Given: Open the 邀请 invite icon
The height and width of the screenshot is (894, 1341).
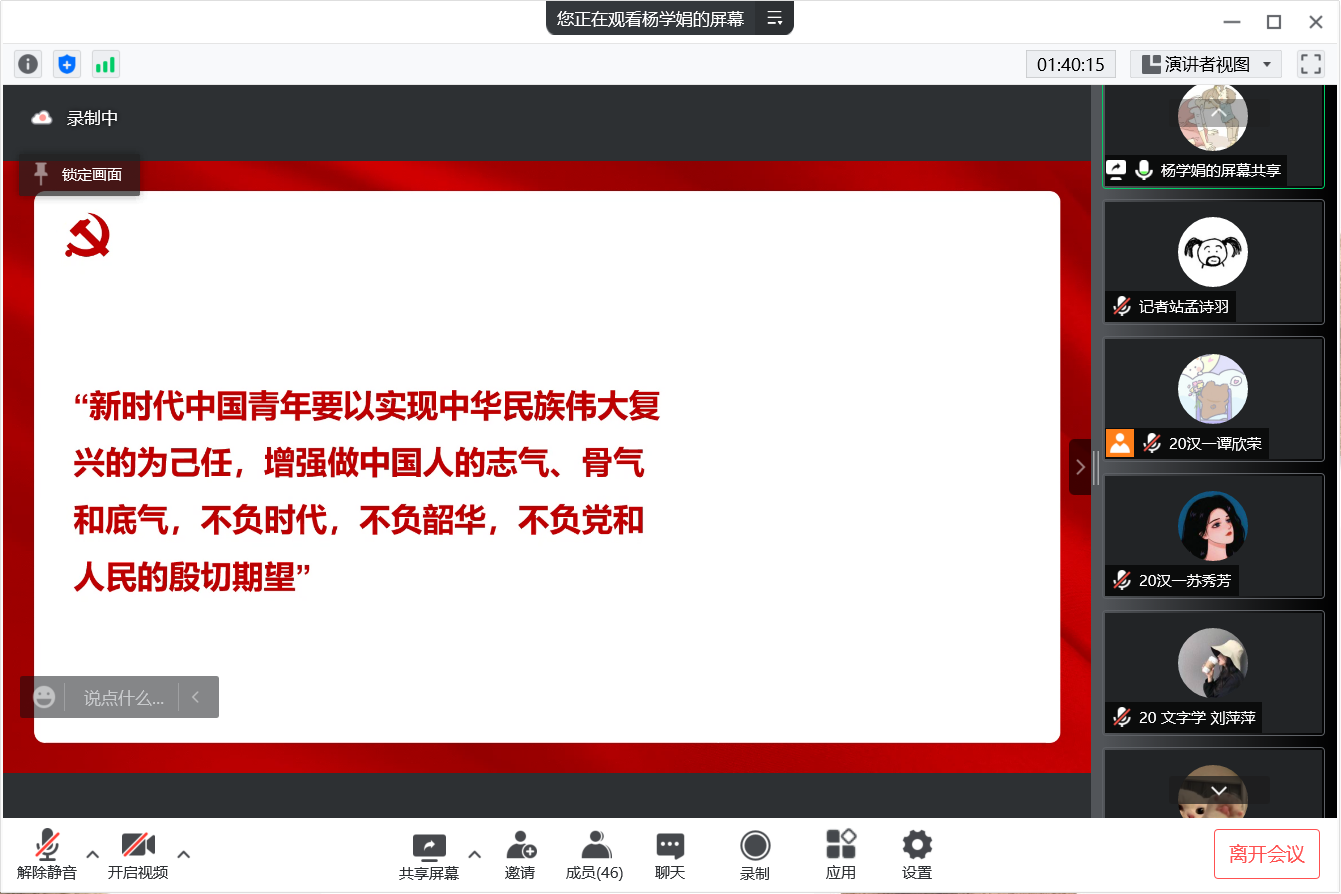Looking at the screenshot, I should (x=520, y=855).
